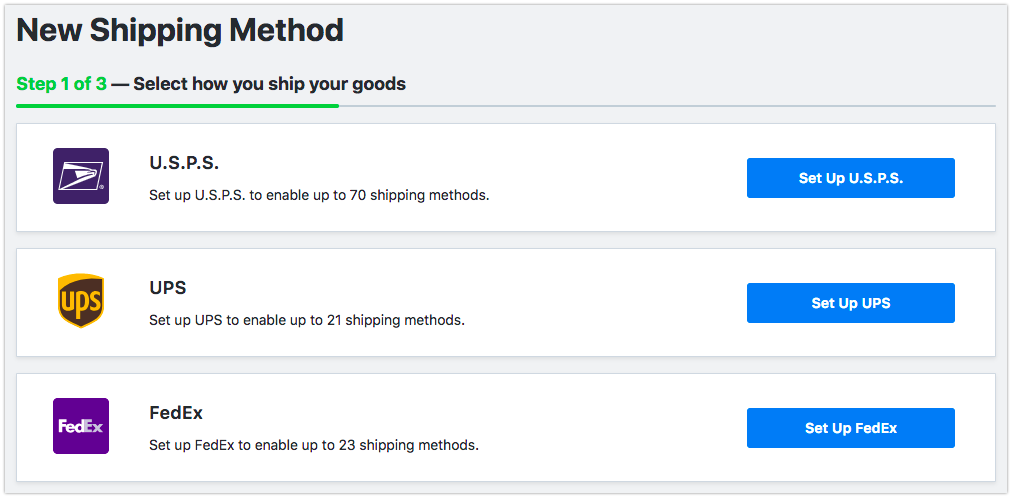Click the U.S.P.S. eagle logo icon
Viewport: 1012px width, 498px height.
tap(80, 176)
